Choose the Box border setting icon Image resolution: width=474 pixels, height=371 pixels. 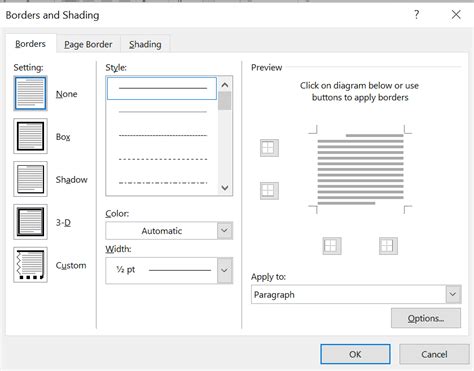(x=30, y=136)
